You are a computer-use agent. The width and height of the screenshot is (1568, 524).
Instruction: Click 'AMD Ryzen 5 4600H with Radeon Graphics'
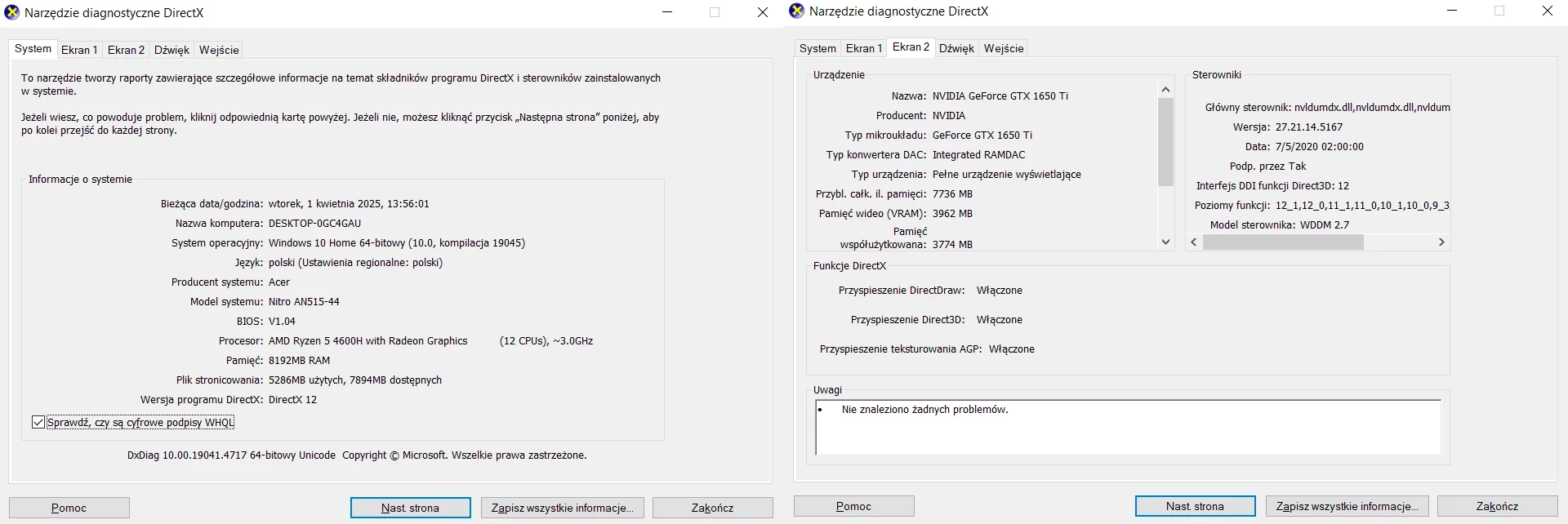click(368, 340)
